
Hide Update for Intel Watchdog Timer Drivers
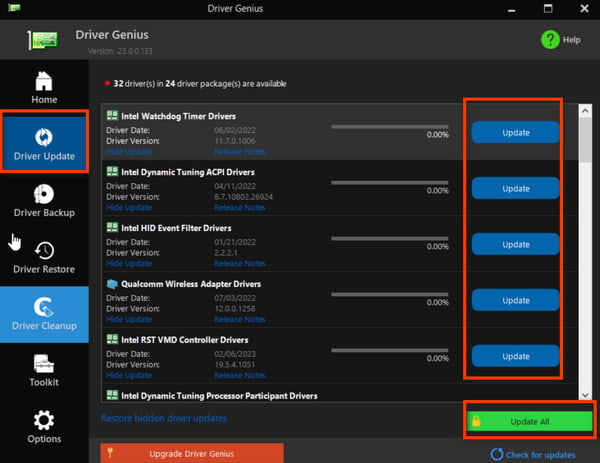pos(129,152)
